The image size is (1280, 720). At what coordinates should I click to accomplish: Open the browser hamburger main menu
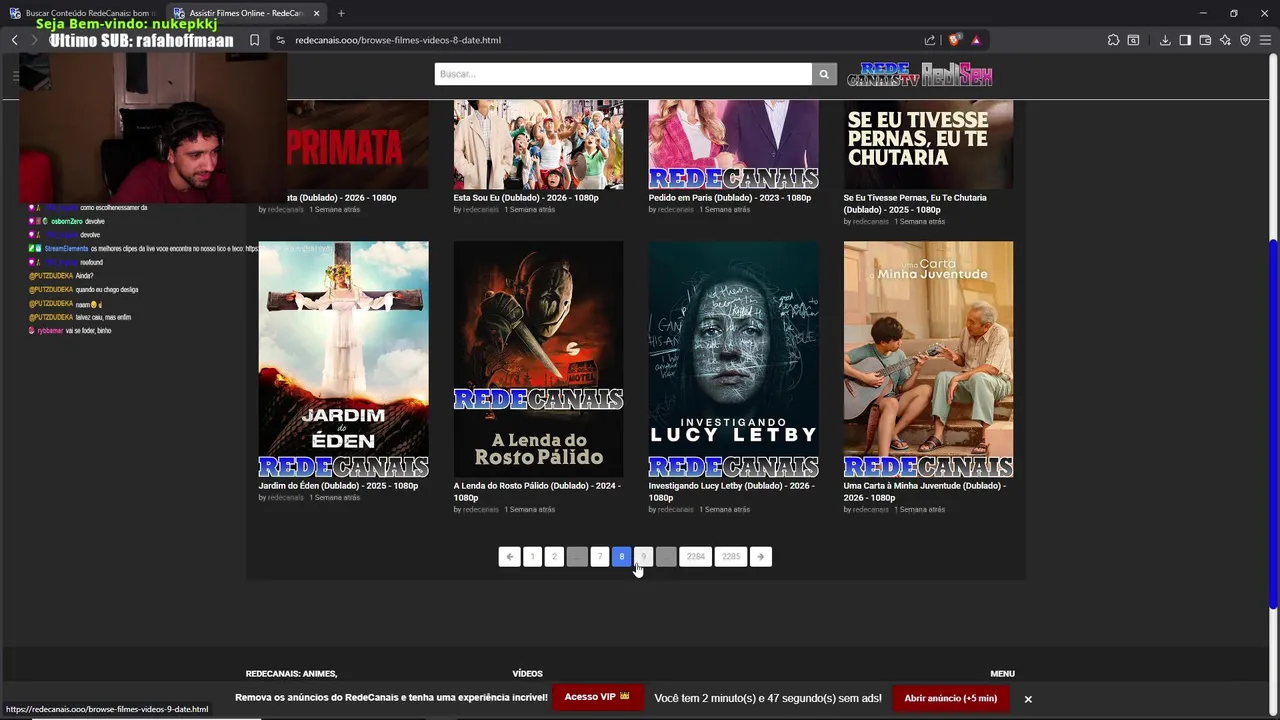click(x=1265, y=40)
